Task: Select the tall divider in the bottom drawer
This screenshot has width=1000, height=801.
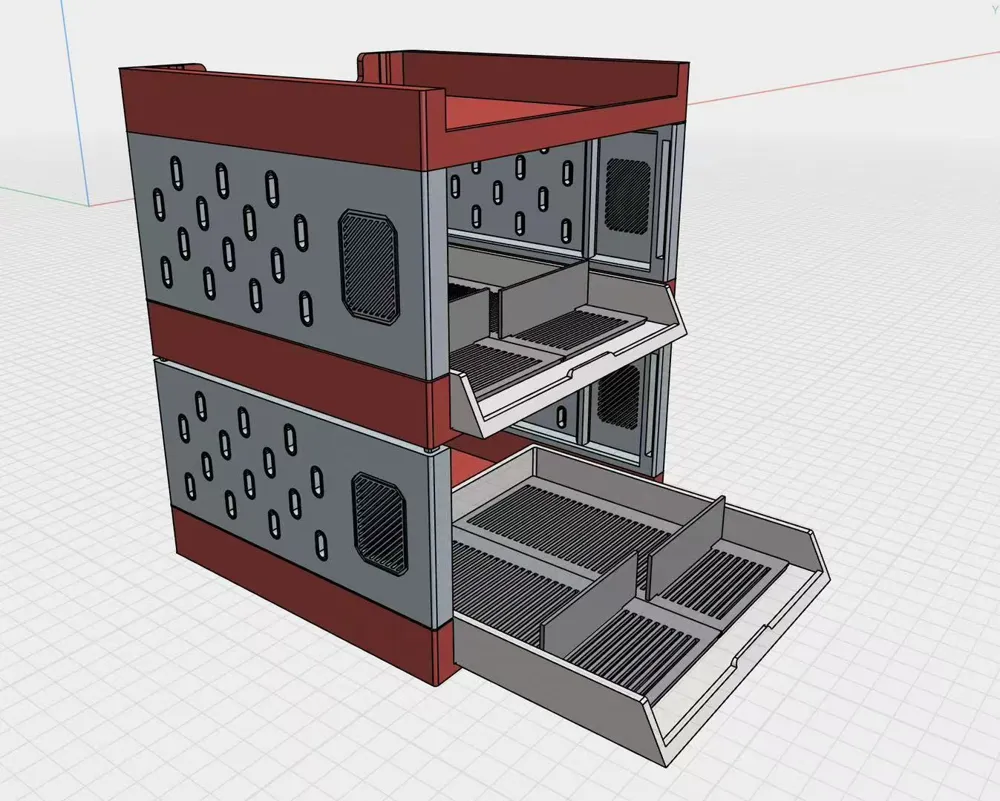Action: click(686, 547)
